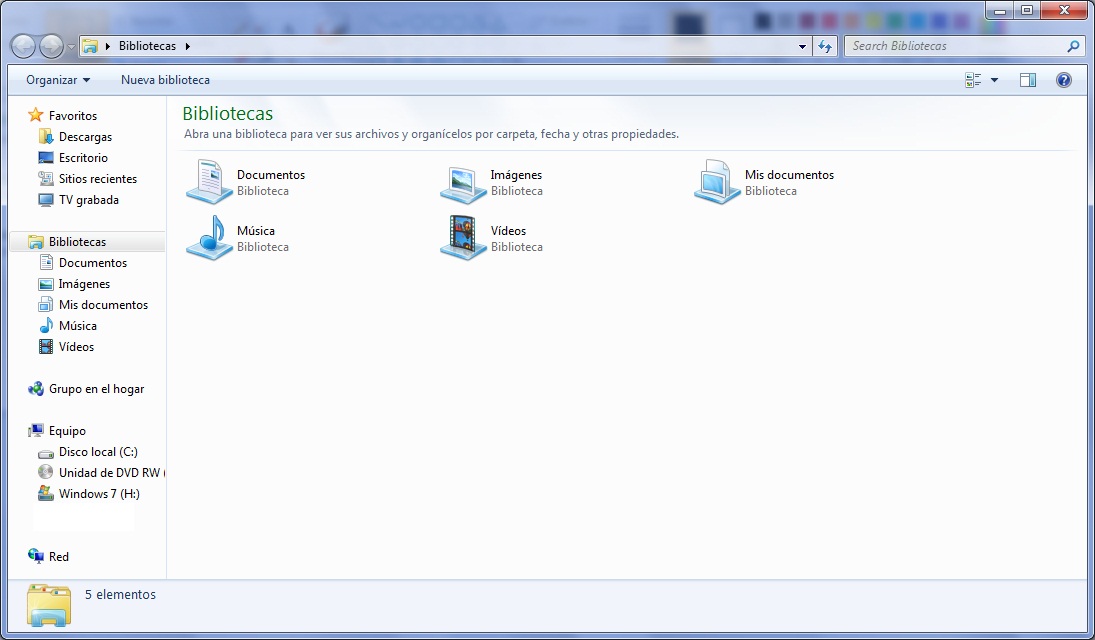Open Grupo en el hogar
Screen dimensions: 1095x640
tap(96, 389)
